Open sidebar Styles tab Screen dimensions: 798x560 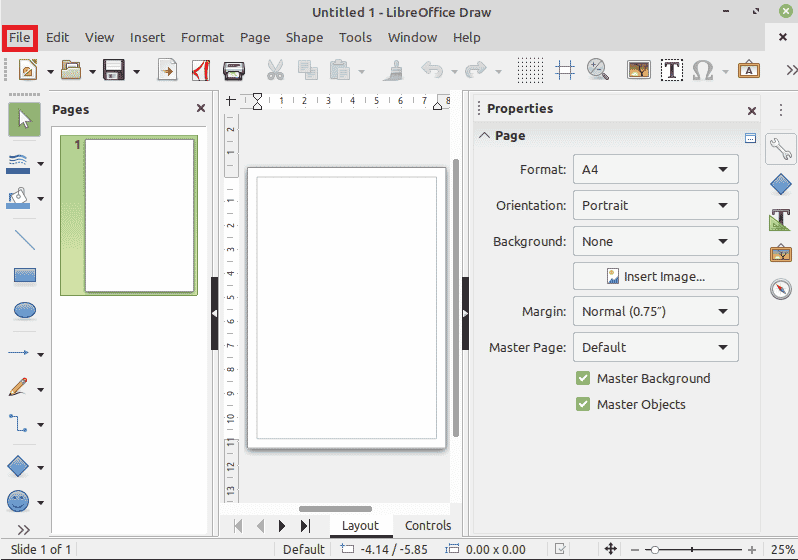781,219
